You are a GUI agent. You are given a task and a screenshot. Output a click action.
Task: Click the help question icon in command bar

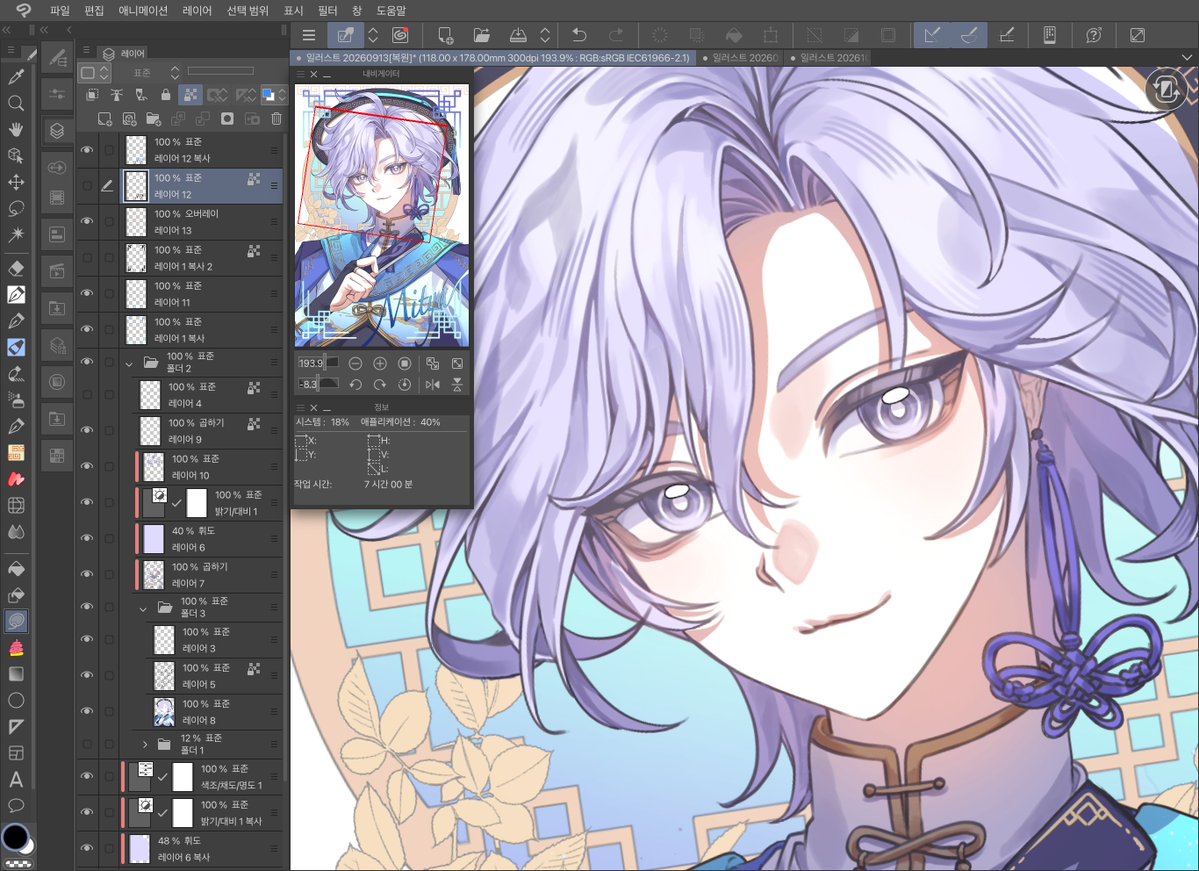click(x=1093, y=35)
